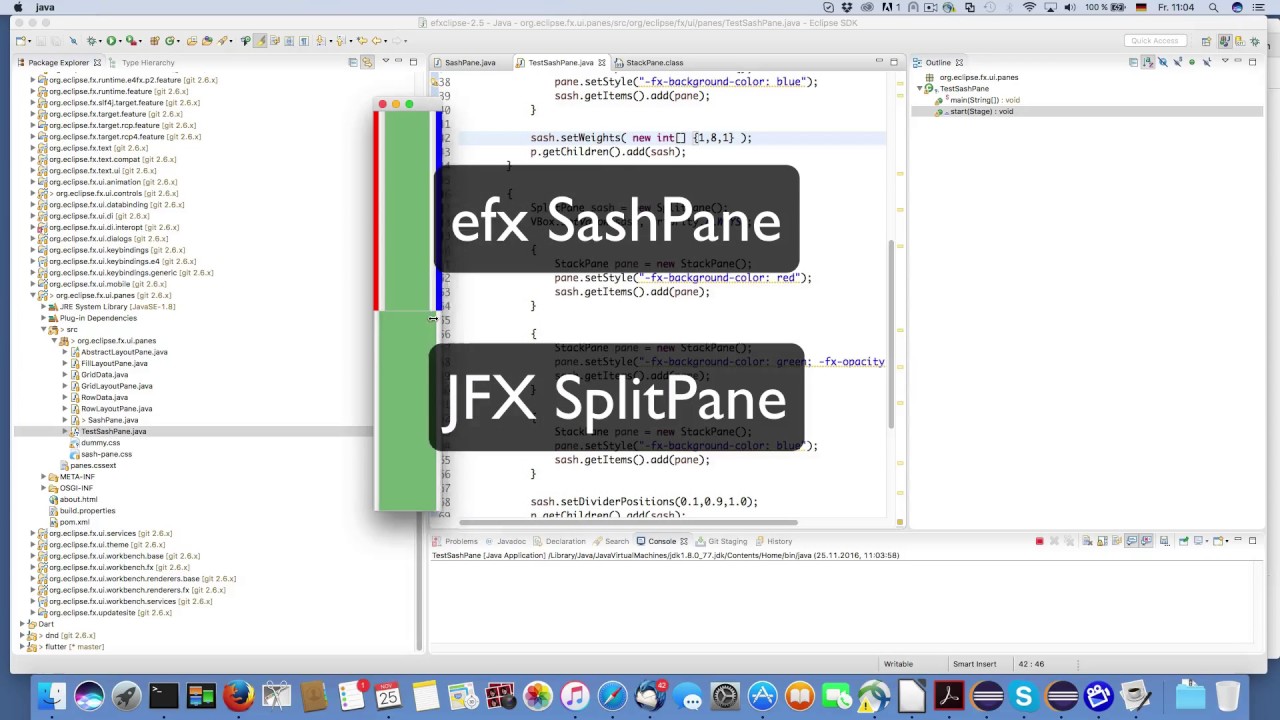This screenshot has height=720, width=1280.
Task: Close the TestSashPane.java editor tab
Action: [602, 62]
